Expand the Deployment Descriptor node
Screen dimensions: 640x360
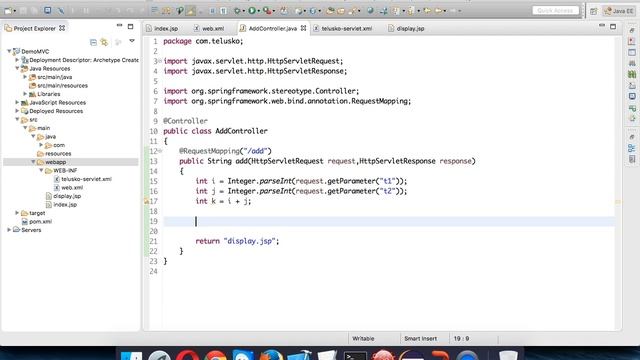(17, 60)
